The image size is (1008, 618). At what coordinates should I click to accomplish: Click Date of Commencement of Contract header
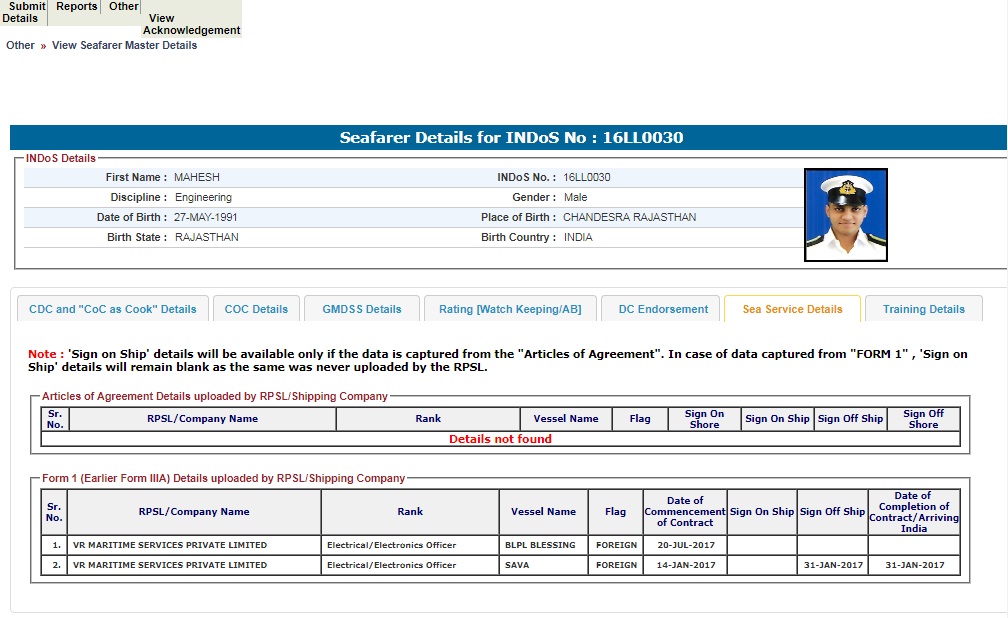685,511
